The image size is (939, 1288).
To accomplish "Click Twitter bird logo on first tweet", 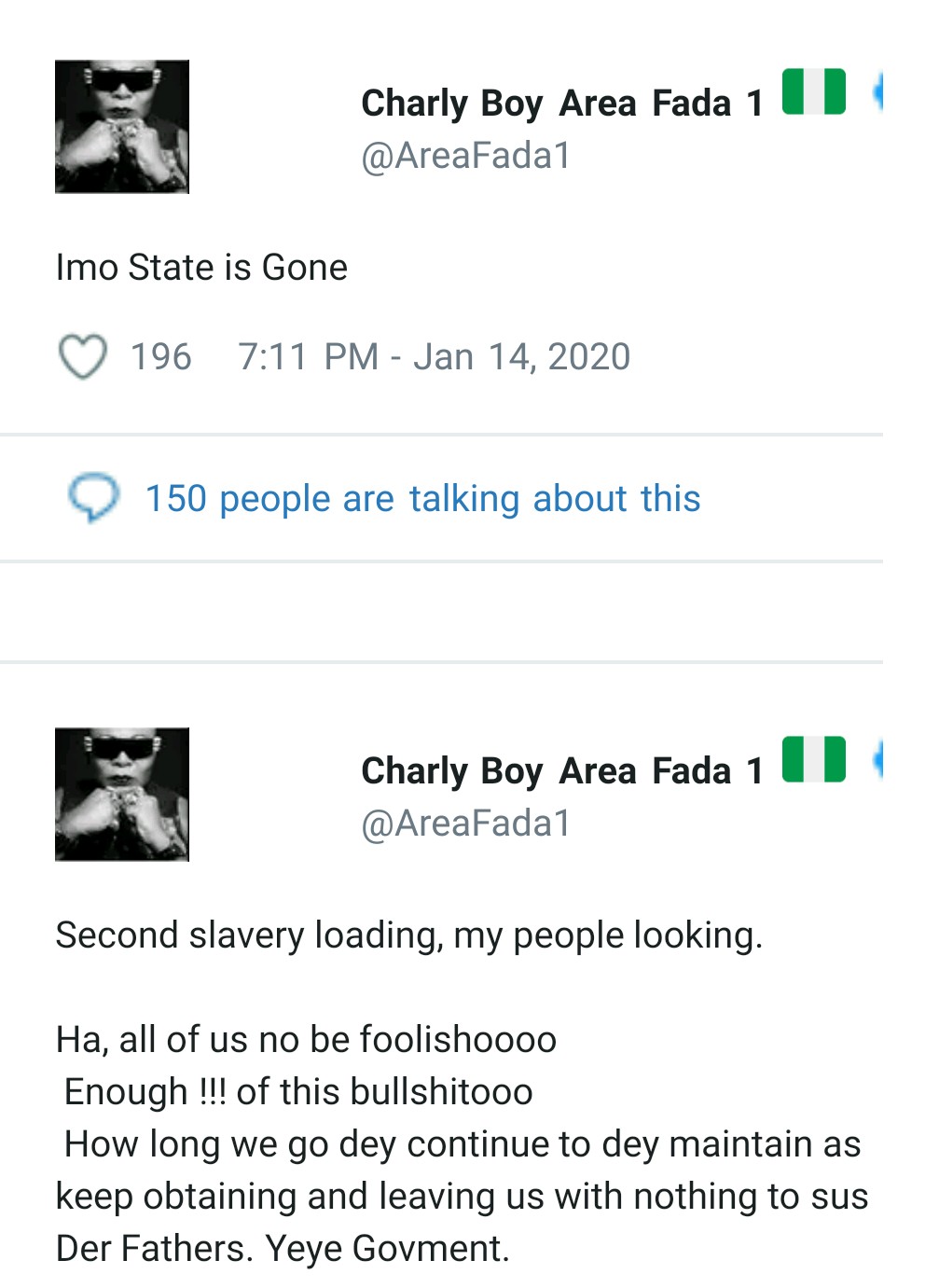I will coord(877,92).
